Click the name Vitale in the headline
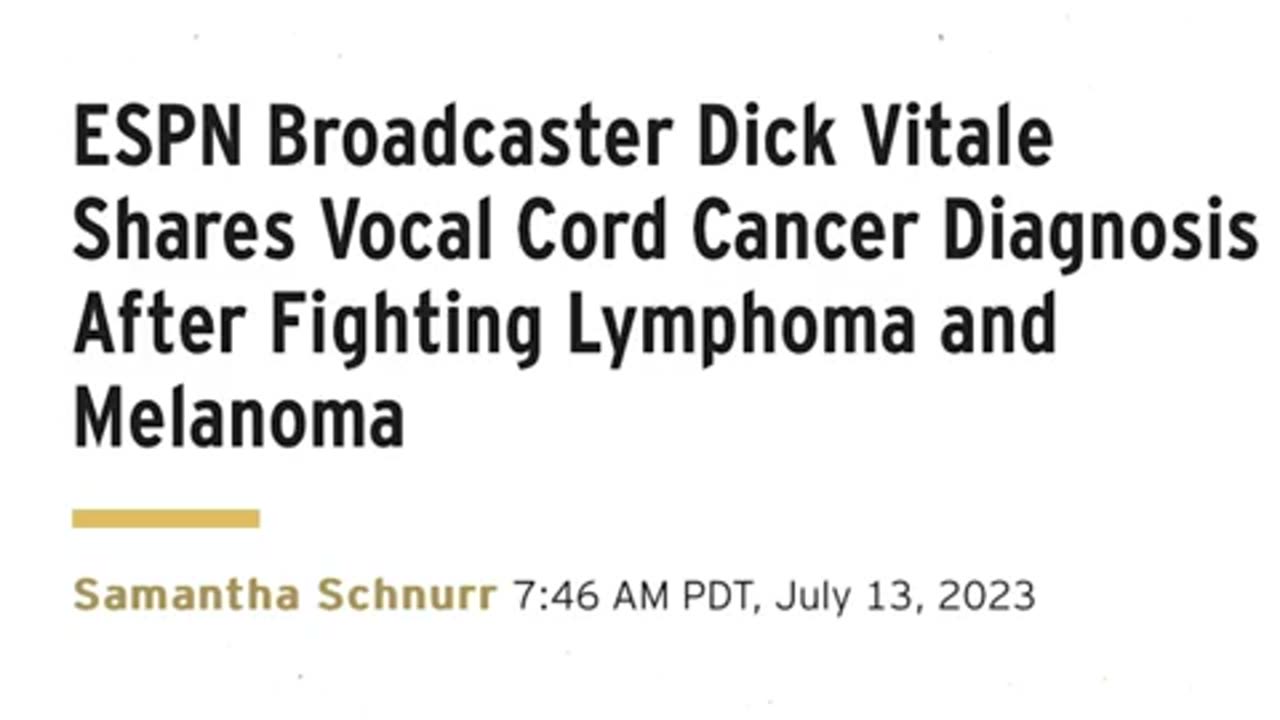Image resolution: width=1280 pixels, height=720 pixels. click(x=953, y=137)
